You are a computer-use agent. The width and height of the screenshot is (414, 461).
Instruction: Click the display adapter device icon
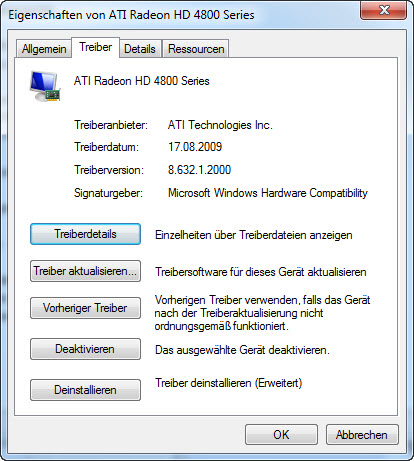[x=45, y=86]
